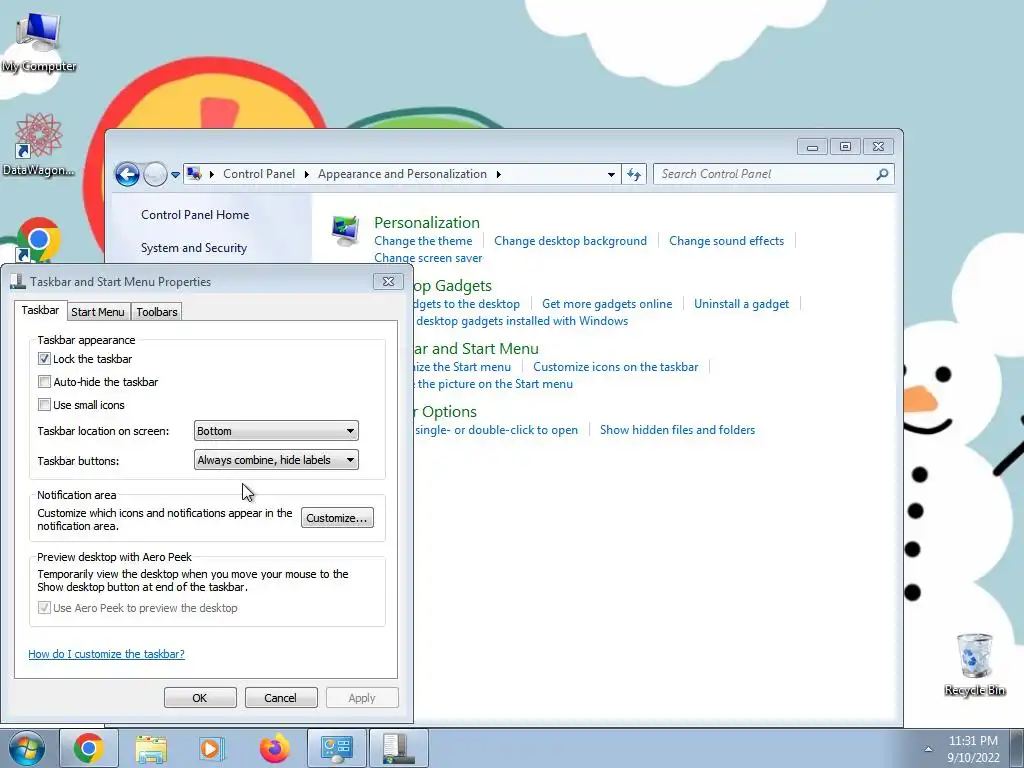This screenshot has width=1024, height=768.
Task: Open Control Panel Home link
Action: coord(195,215)
